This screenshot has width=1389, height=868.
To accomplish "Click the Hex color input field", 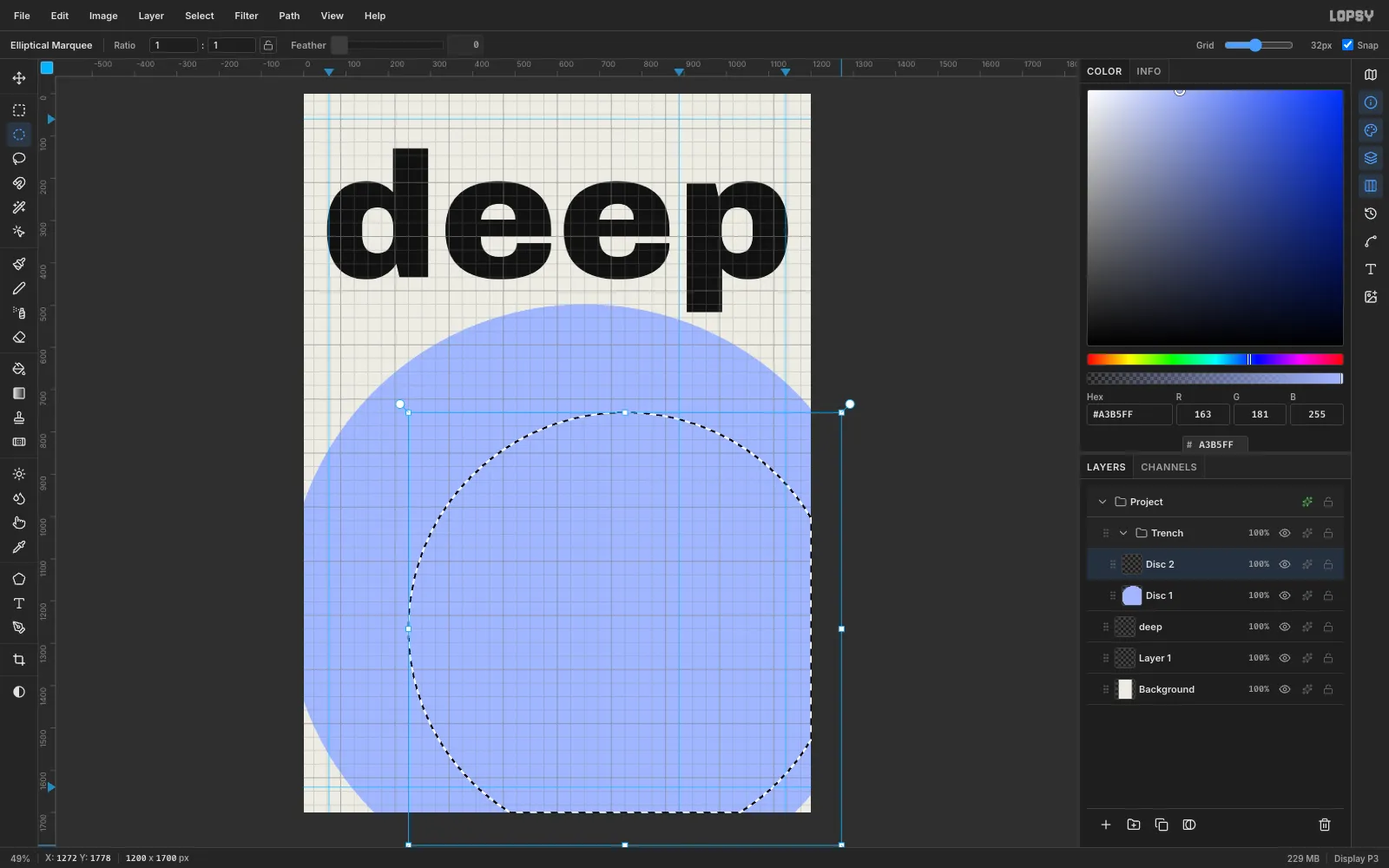I will coord(1129,414).
